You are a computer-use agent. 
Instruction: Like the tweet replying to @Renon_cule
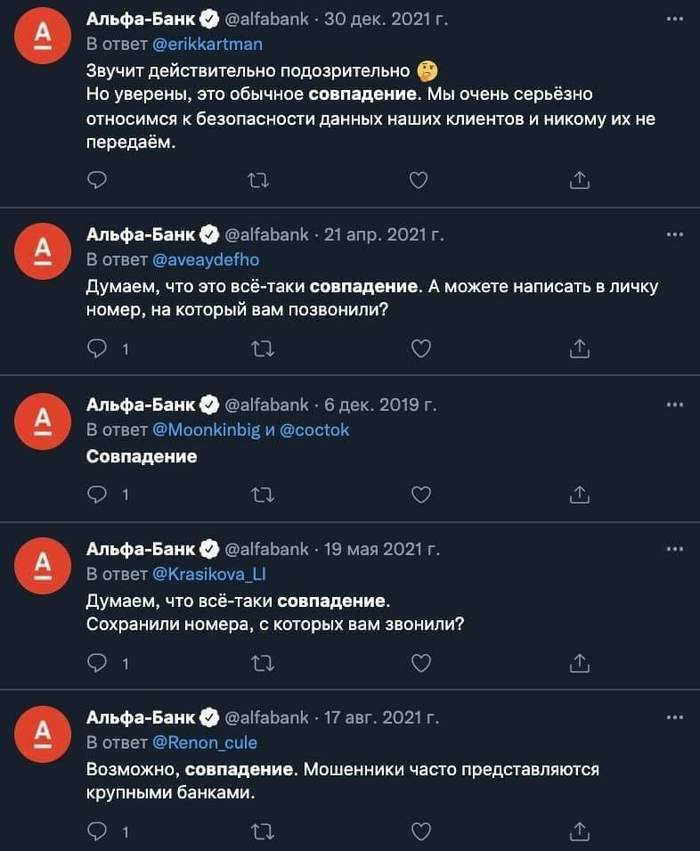(421, 831)
